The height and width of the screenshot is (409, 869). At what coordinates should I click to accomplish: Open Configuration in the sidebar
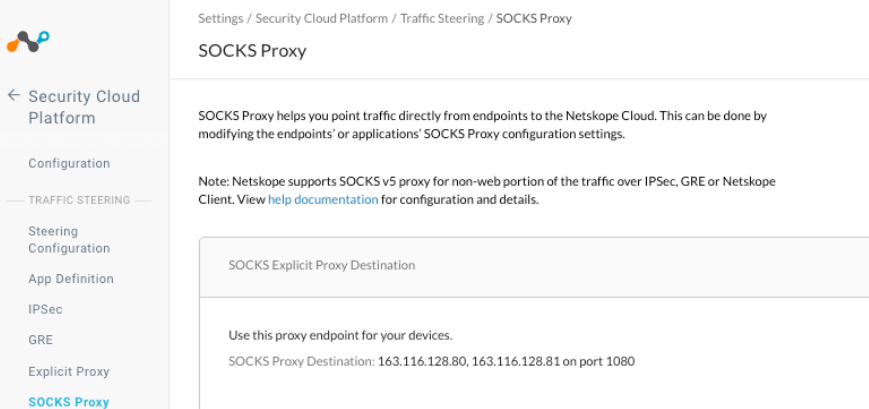tap(69, 163)
